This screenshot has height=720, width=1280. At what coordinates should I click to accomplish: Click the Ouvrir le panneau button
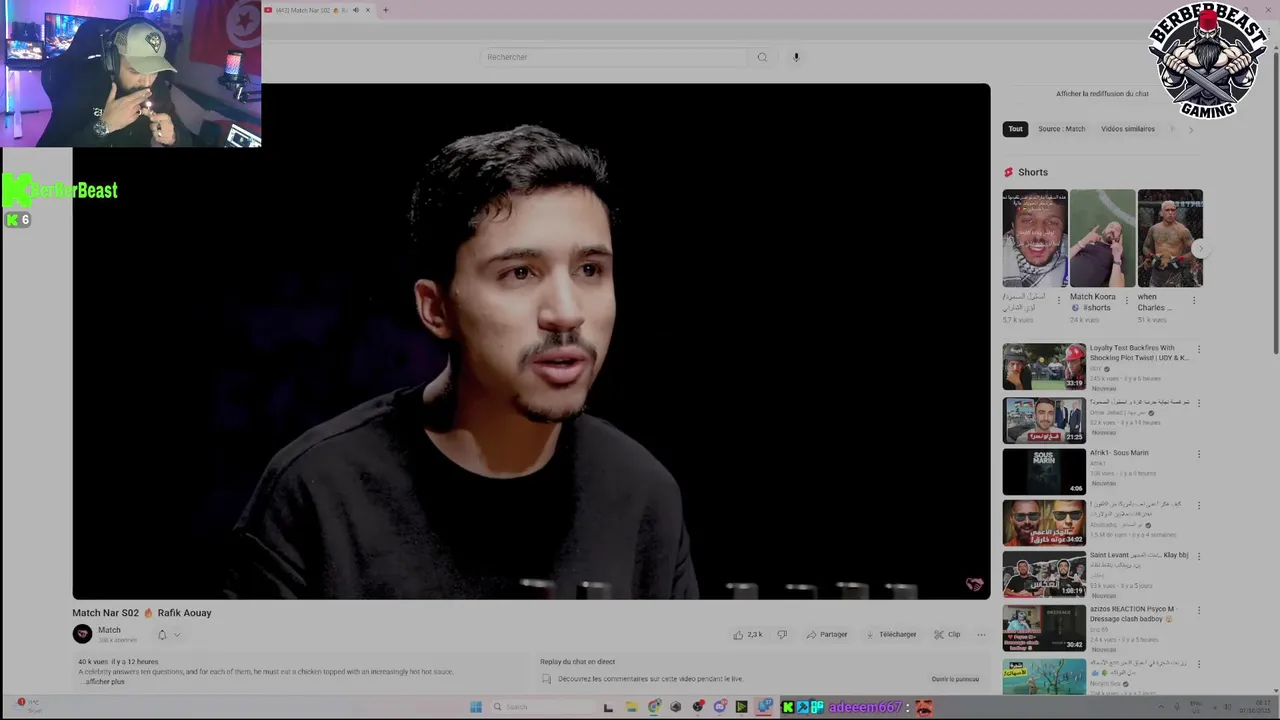[955, 679]
